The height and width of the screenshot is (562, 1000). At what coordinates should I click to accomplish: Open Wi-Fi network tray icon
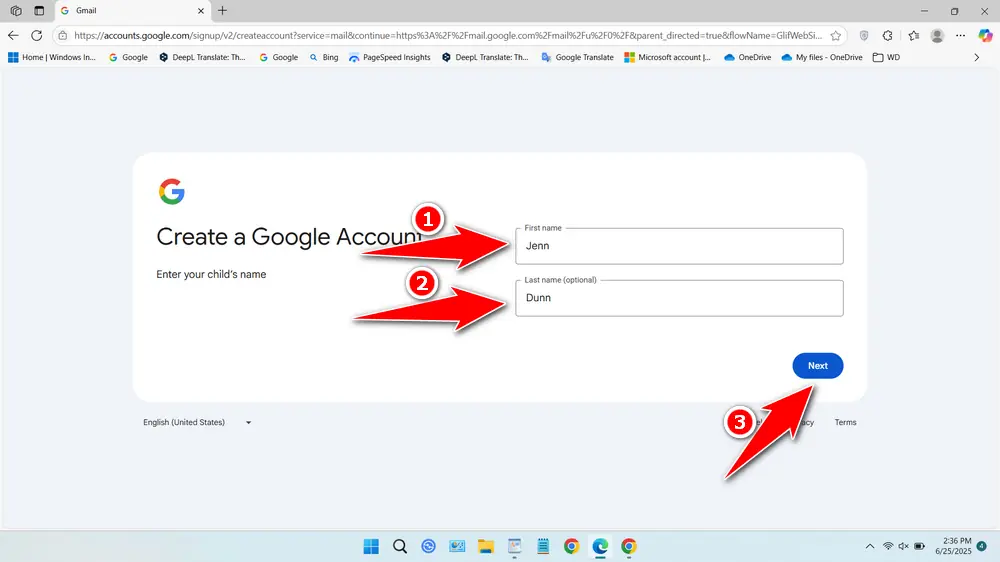(888, 547)
